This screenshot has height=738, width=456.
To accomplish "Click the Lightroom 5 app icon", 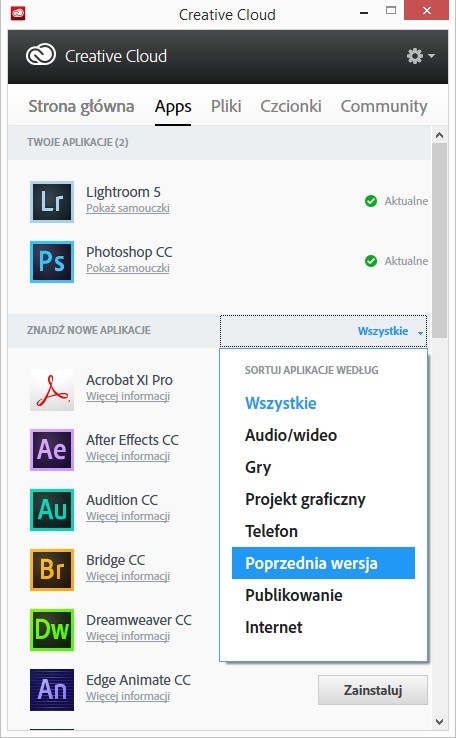I will click(x=52, y=202).
